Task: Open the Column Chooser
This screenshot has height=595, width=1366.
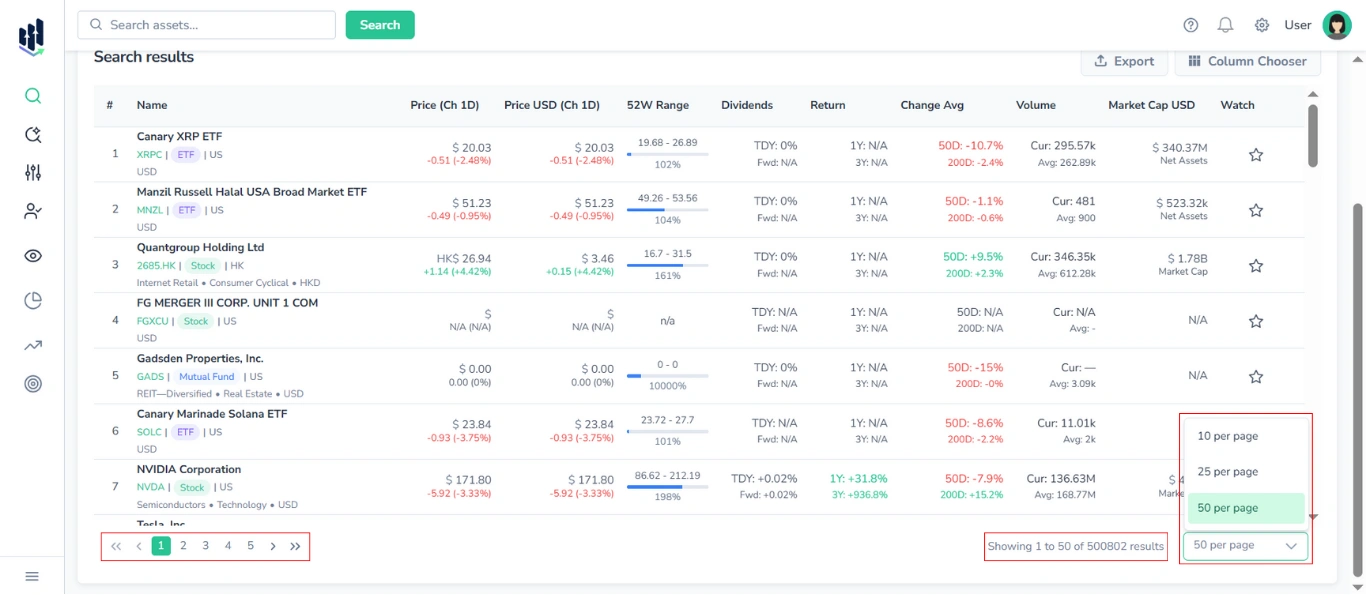Action: click(1247, 61)
